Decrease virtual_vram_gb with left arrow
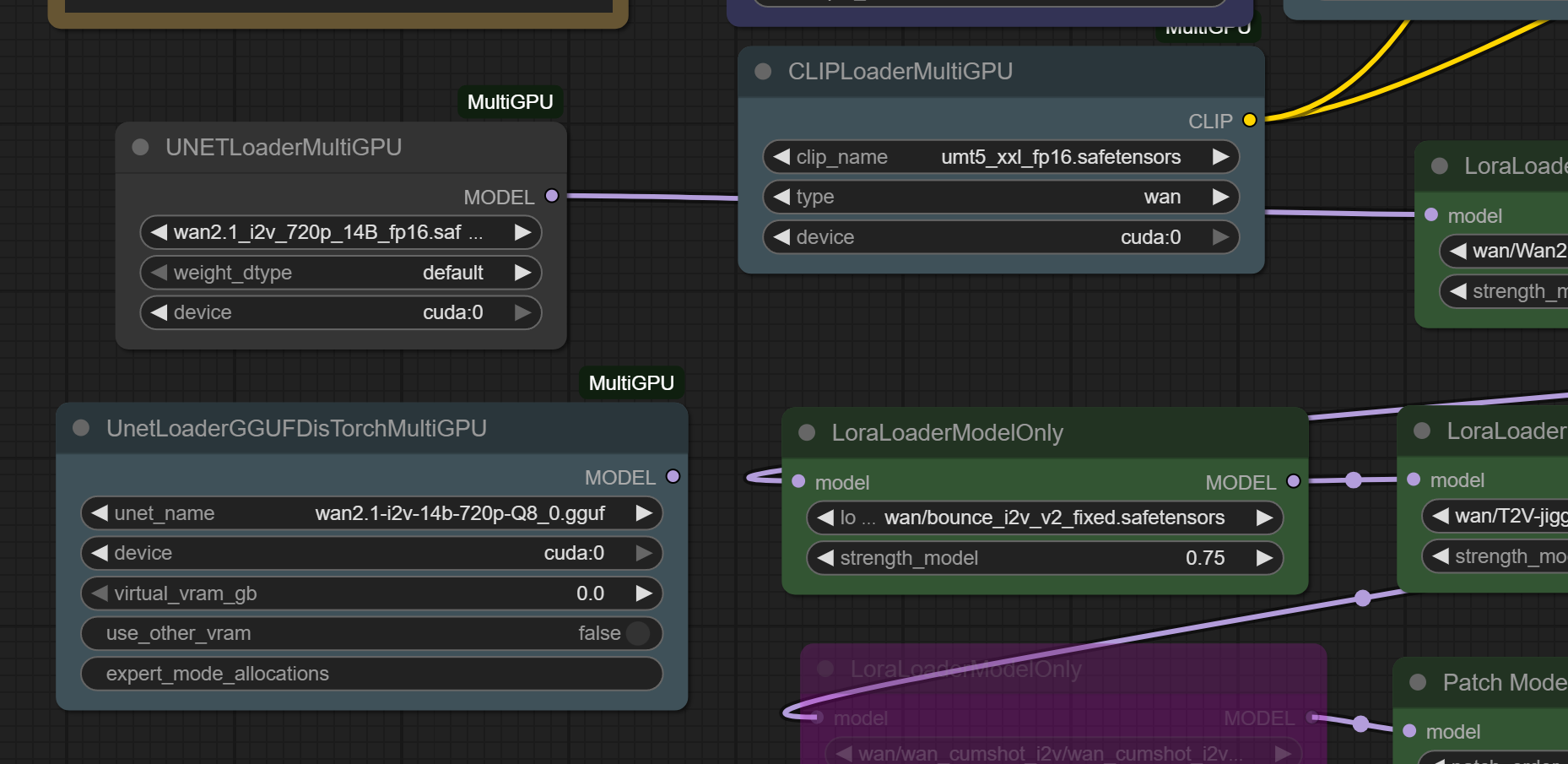 coord(100,593)
